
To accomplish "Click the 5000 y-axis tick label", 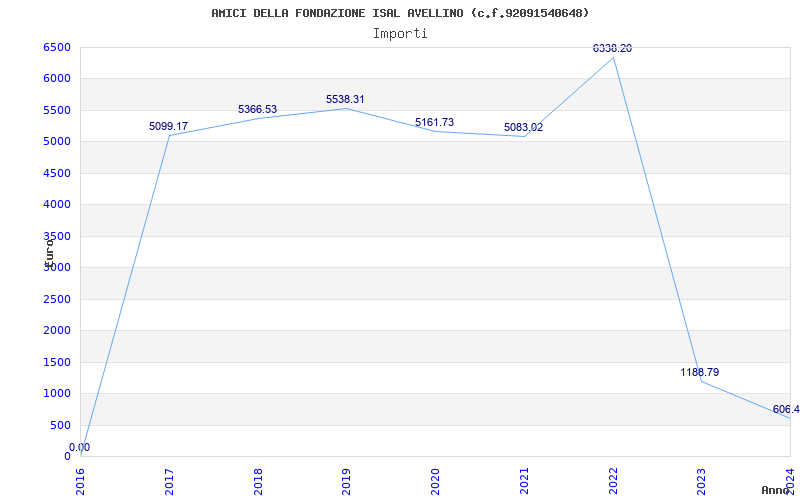I will pyautogui.click(x=57, y=142).
